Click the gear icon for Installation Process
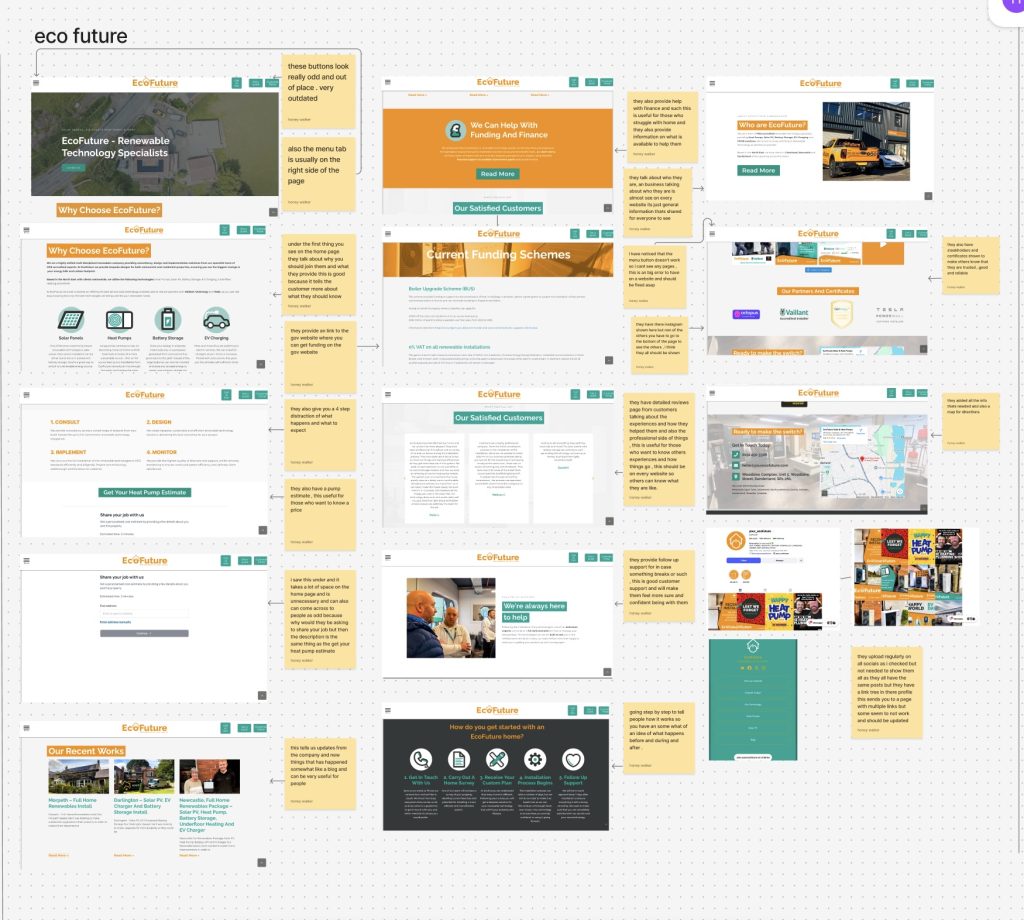 click(535, 759)
